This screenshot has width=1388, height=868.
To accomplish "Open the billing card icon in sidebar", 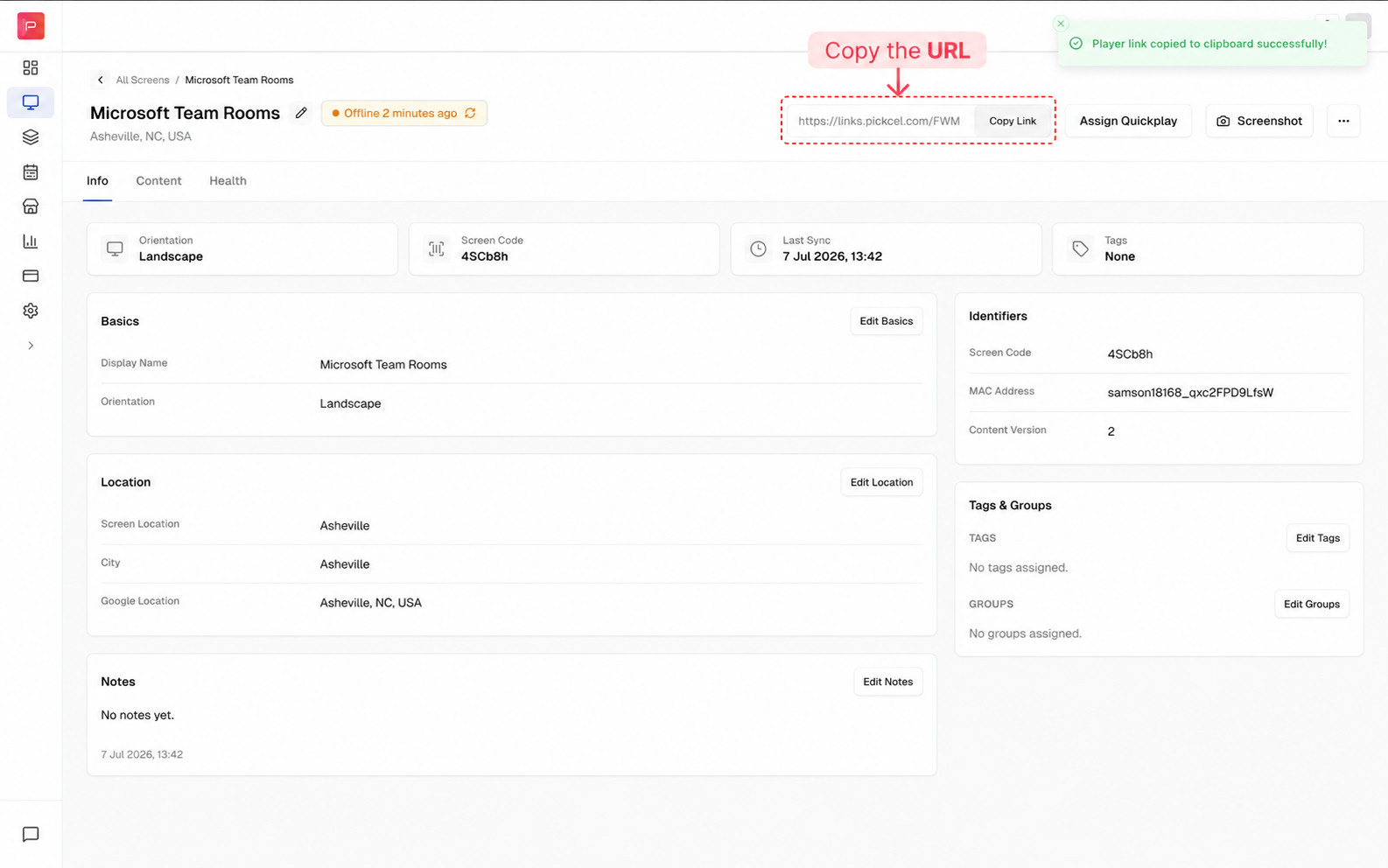I will coord(31,276).
